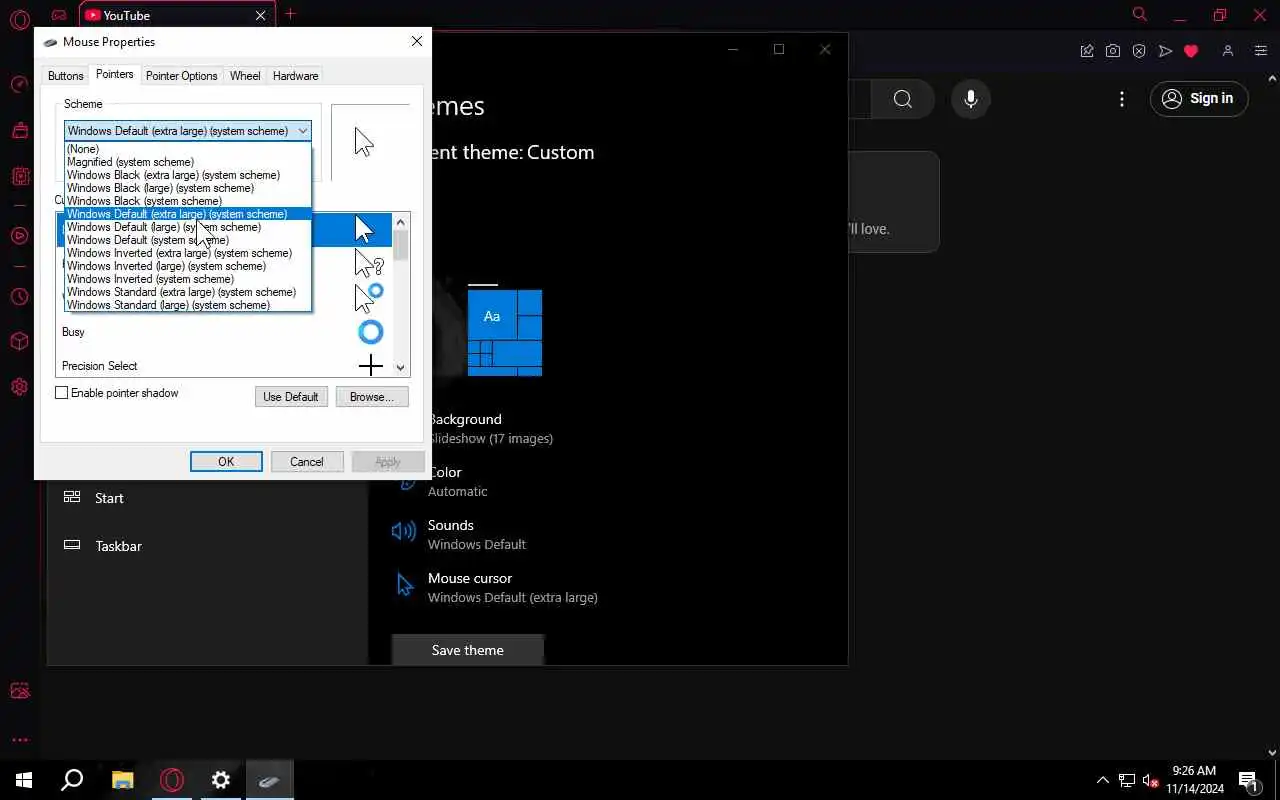Click the Use Default button
1280x800 pixels.
[291, 397]
